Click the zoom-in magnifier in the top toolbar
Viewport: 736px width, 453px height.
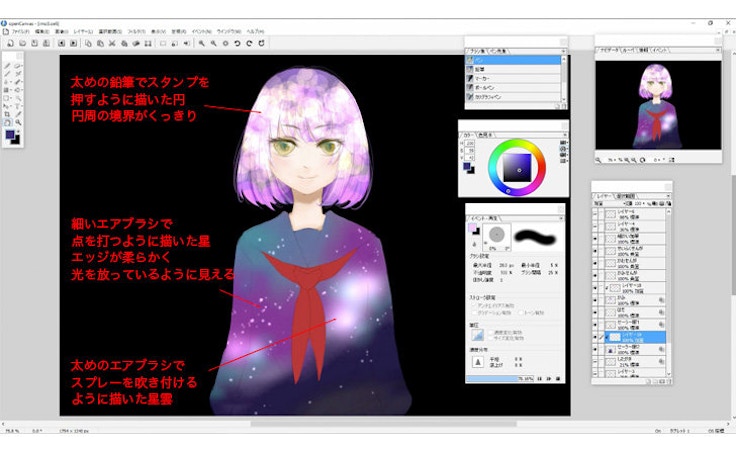(x=202, y=44)
